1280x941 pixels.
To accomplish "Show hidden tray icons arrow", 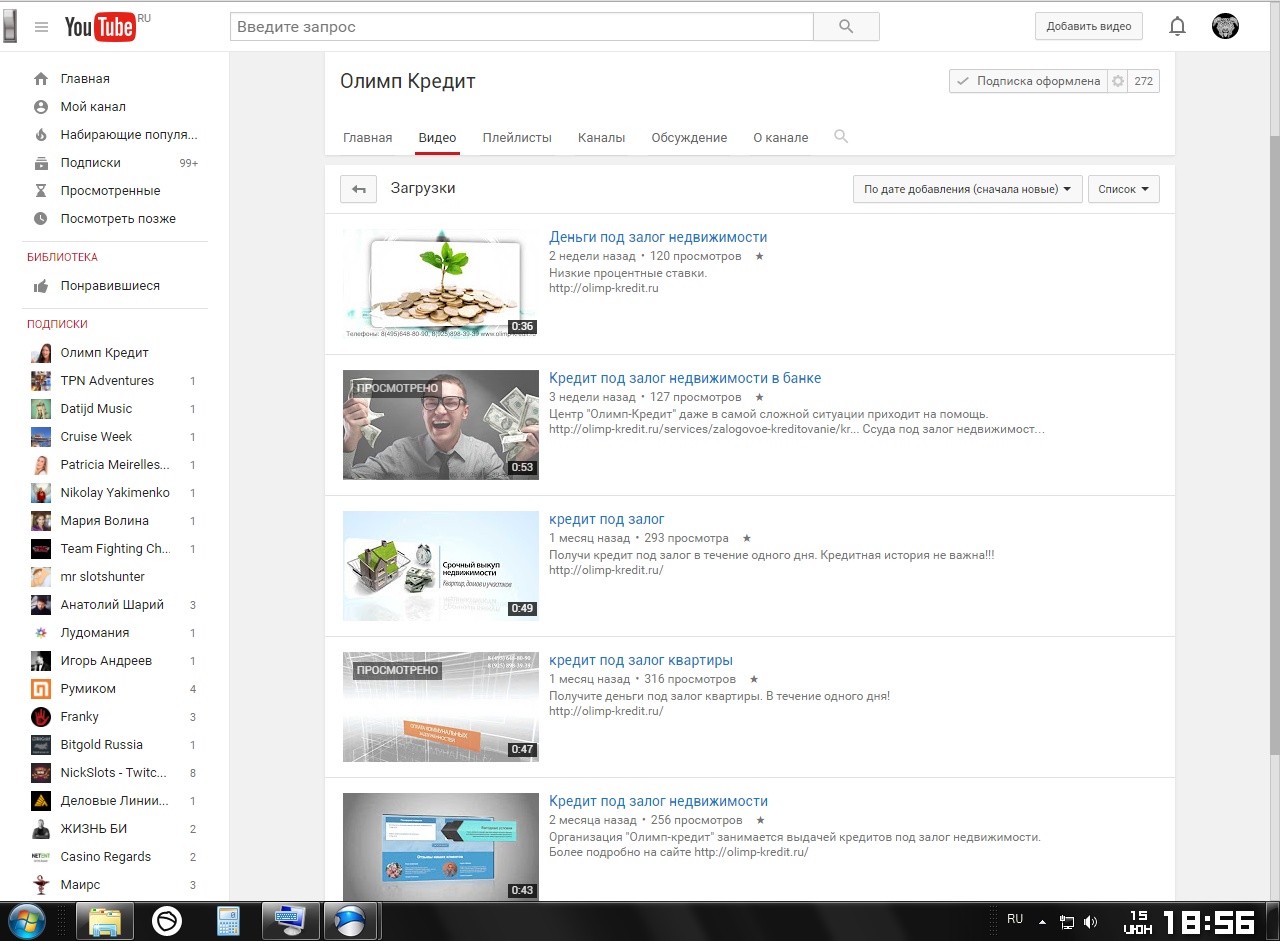I will point(1042,922).
